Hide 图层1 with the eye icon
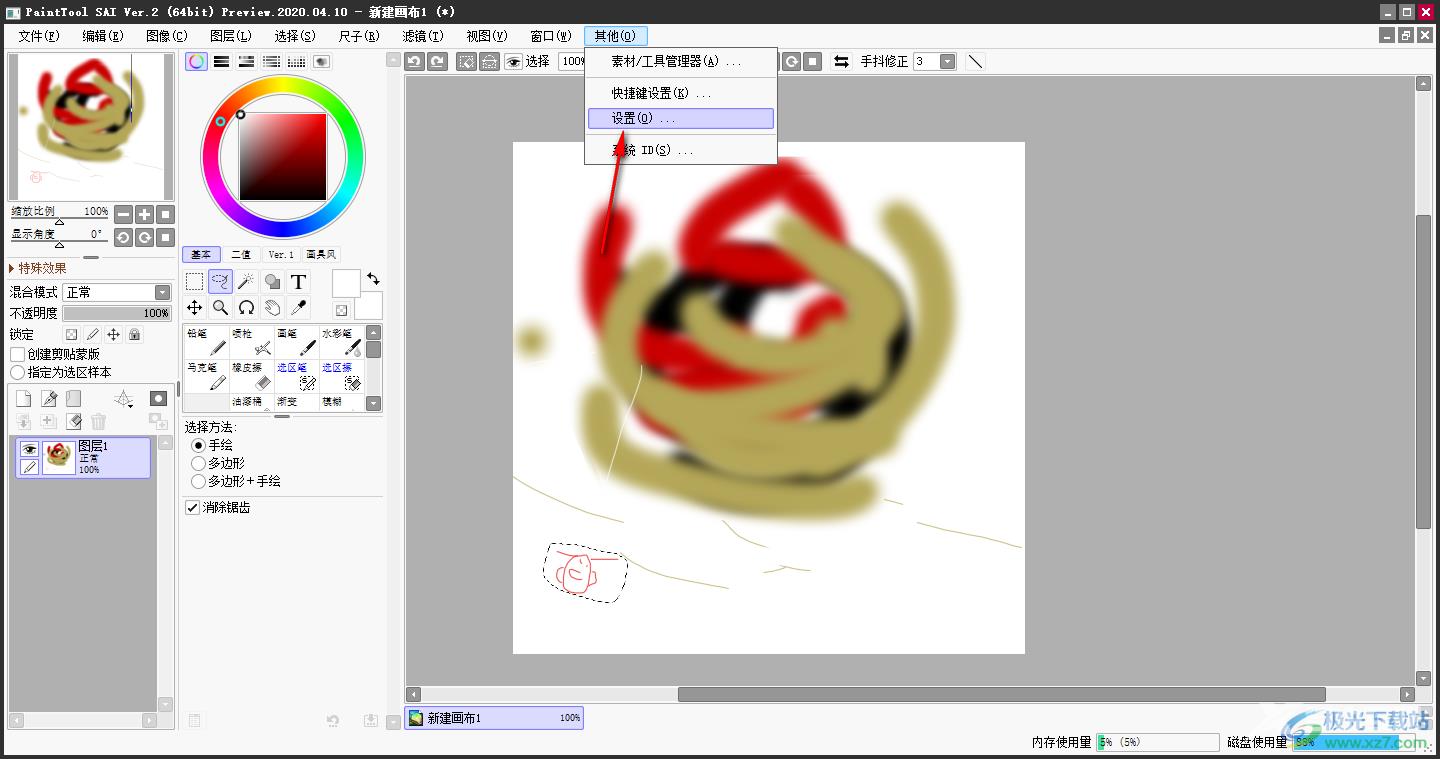 [x=29, y=449]
